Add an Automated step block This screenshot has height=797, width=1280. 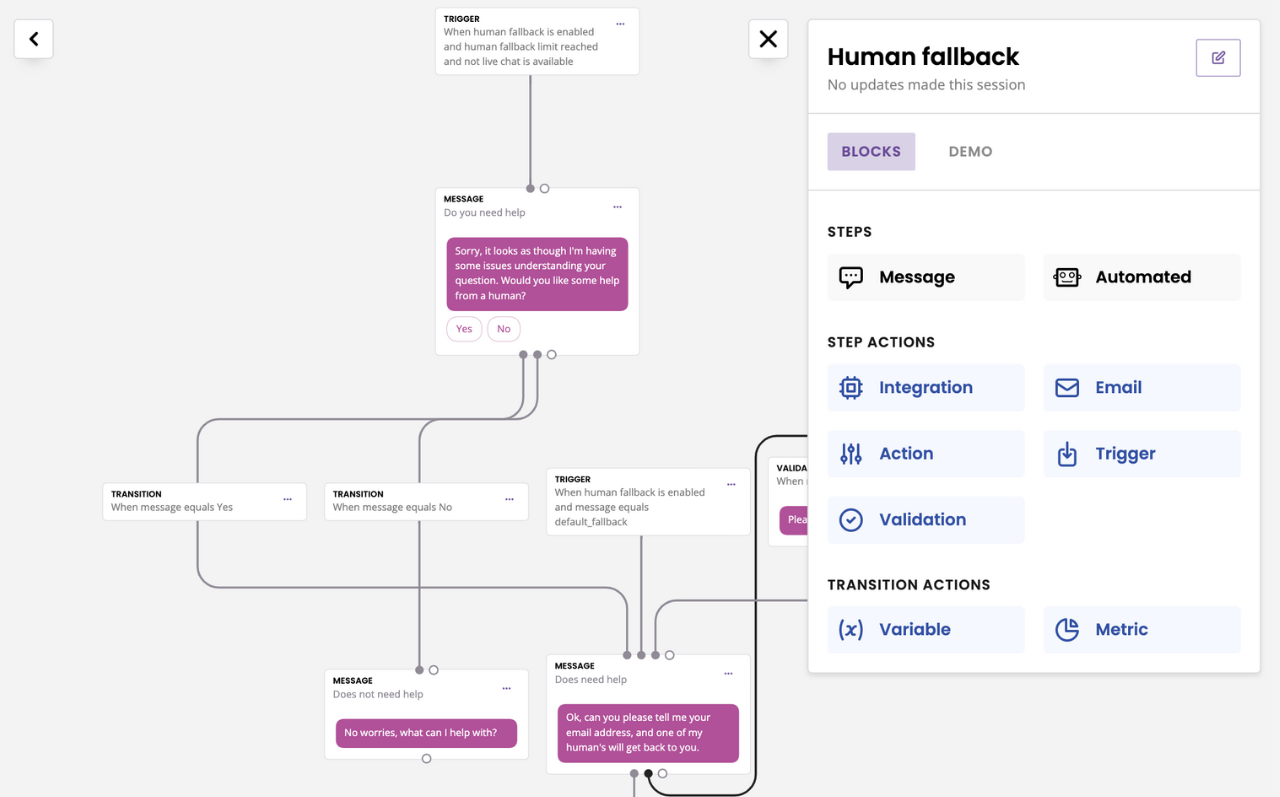pyautogui.click(x=1141, y=277)
